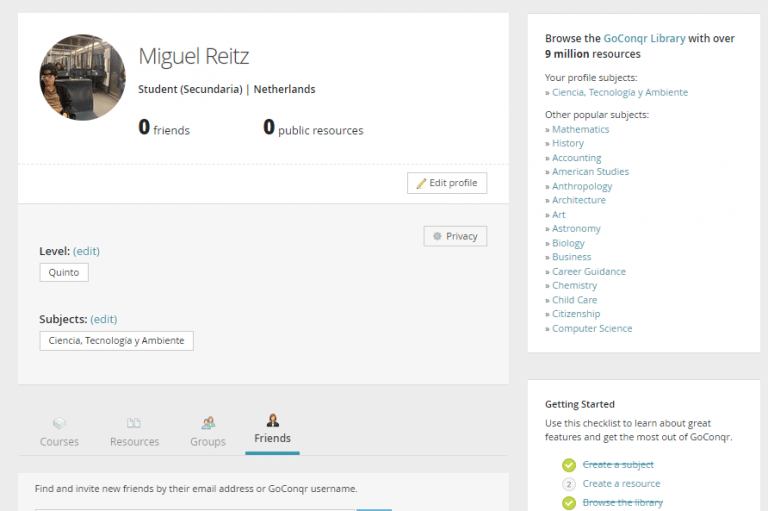
Task: Open the Edit profile button
Action: click(x=447, y=184)
